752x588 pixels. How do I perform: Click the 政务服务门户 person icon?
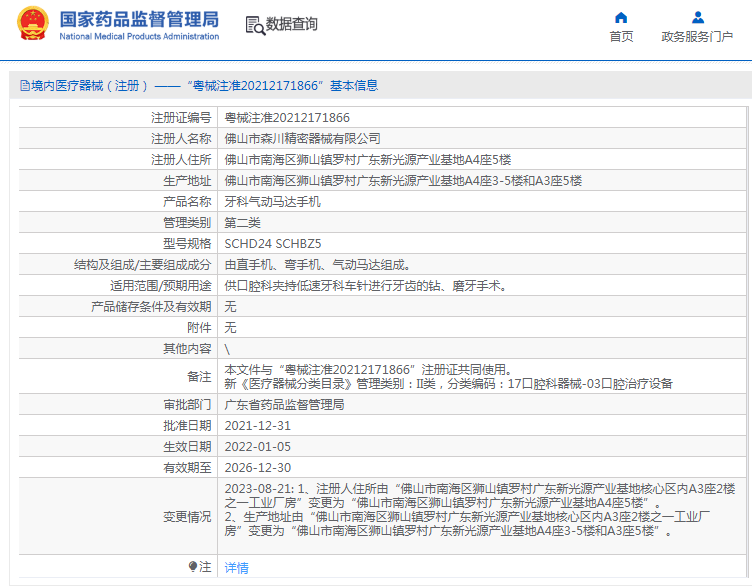(698, 17)
